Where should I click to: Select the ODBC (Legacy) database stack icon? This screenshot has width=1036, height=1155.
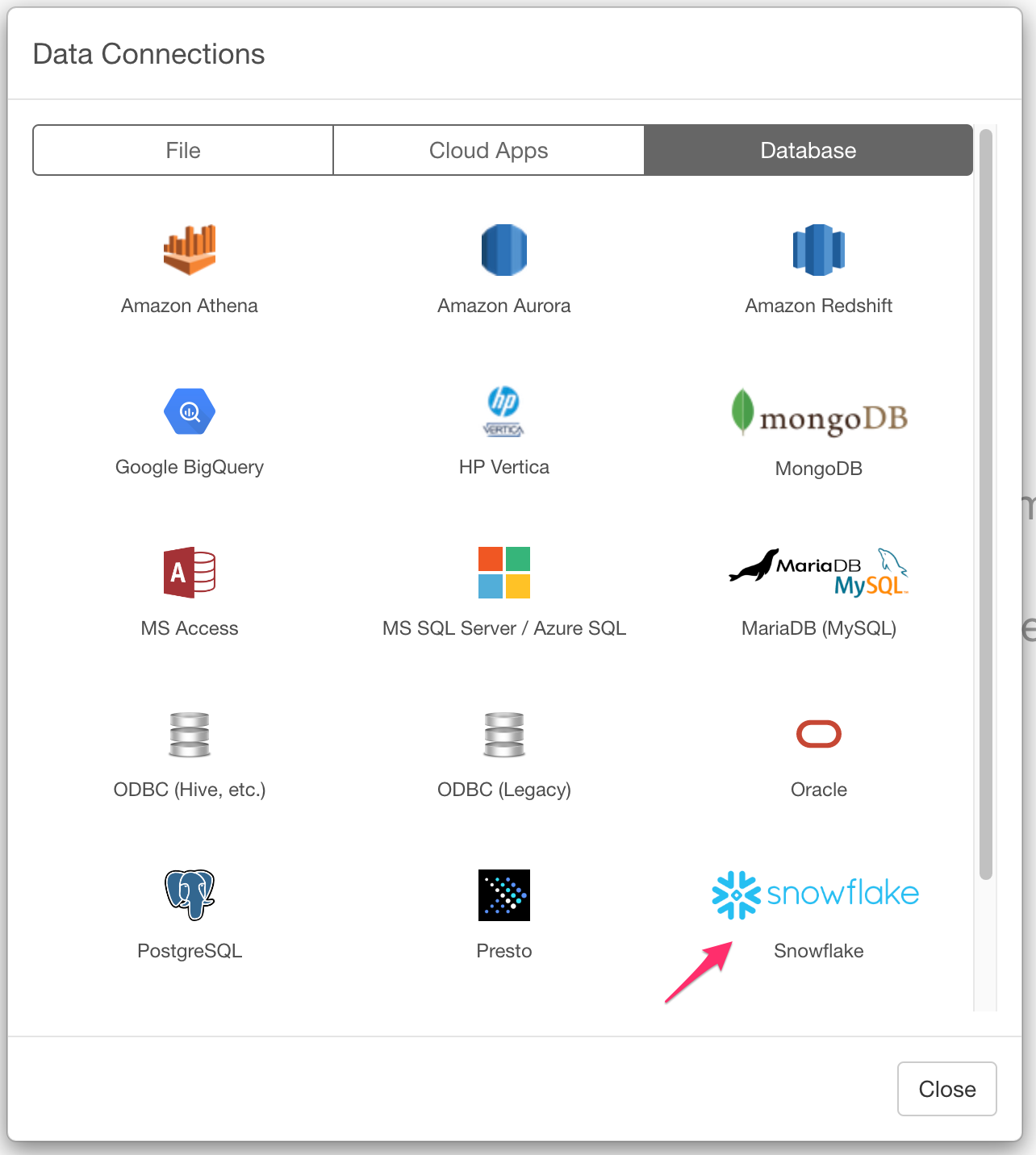tap(504, 735)
